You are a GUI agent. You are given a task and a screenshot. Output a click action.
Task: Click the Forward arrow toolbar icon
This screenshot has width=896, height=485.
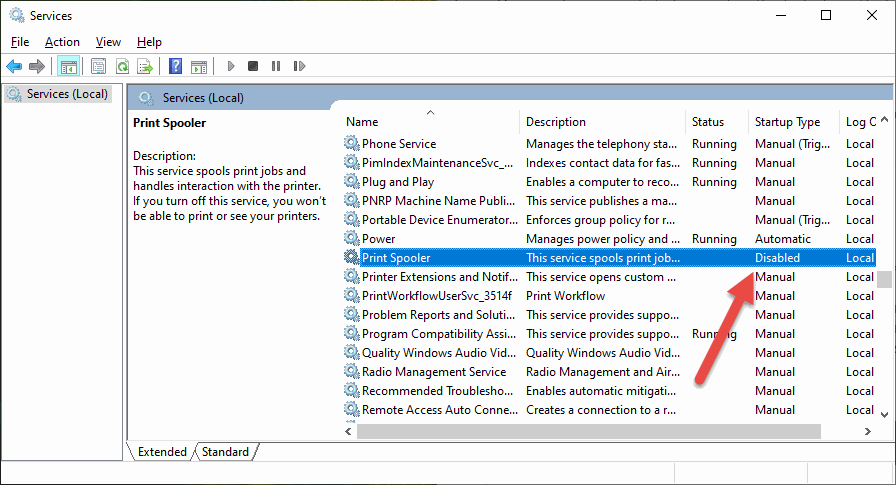(37, 66)
